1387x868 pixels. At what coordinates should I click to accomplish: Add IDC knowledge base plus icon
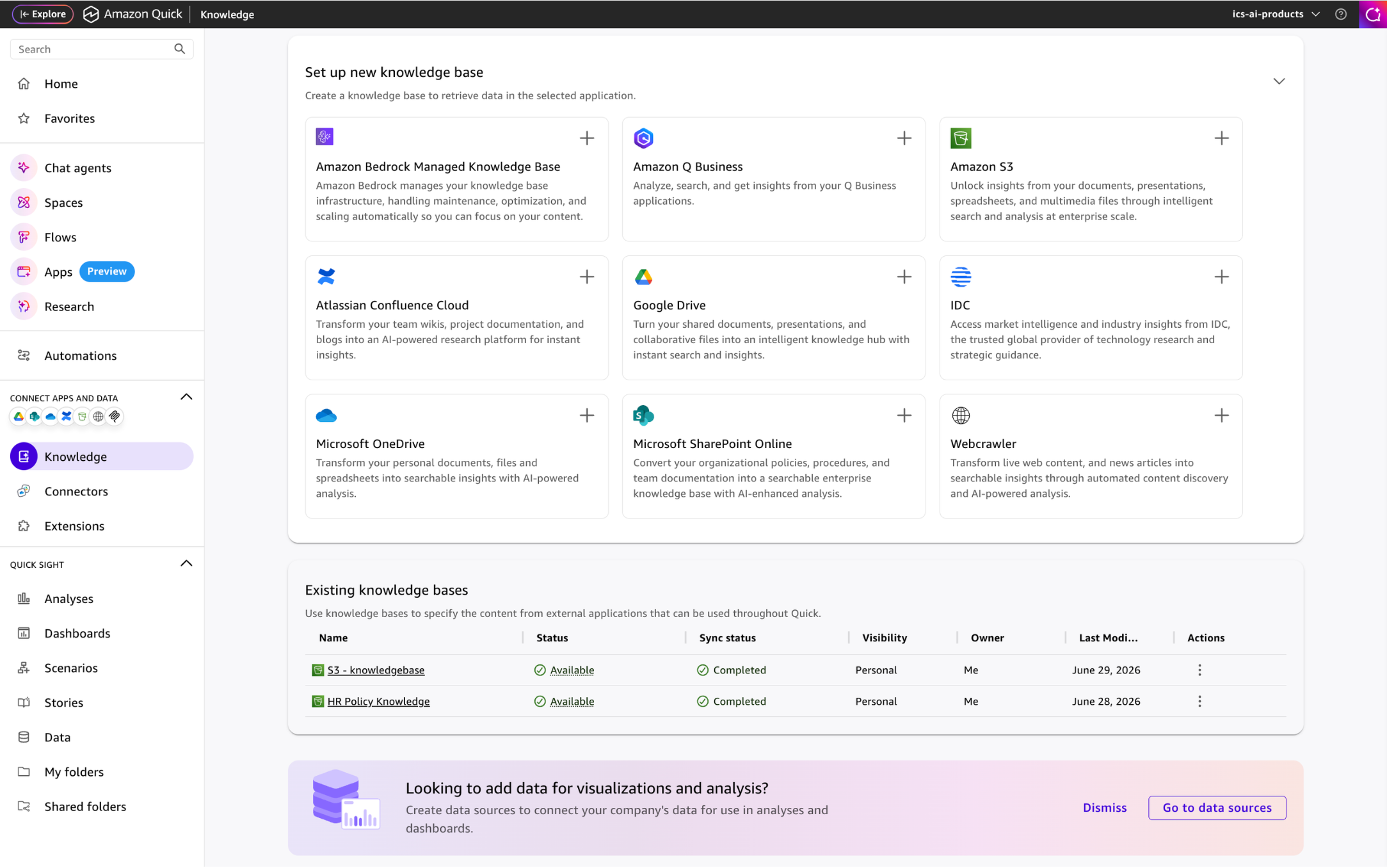point(1221,277)
